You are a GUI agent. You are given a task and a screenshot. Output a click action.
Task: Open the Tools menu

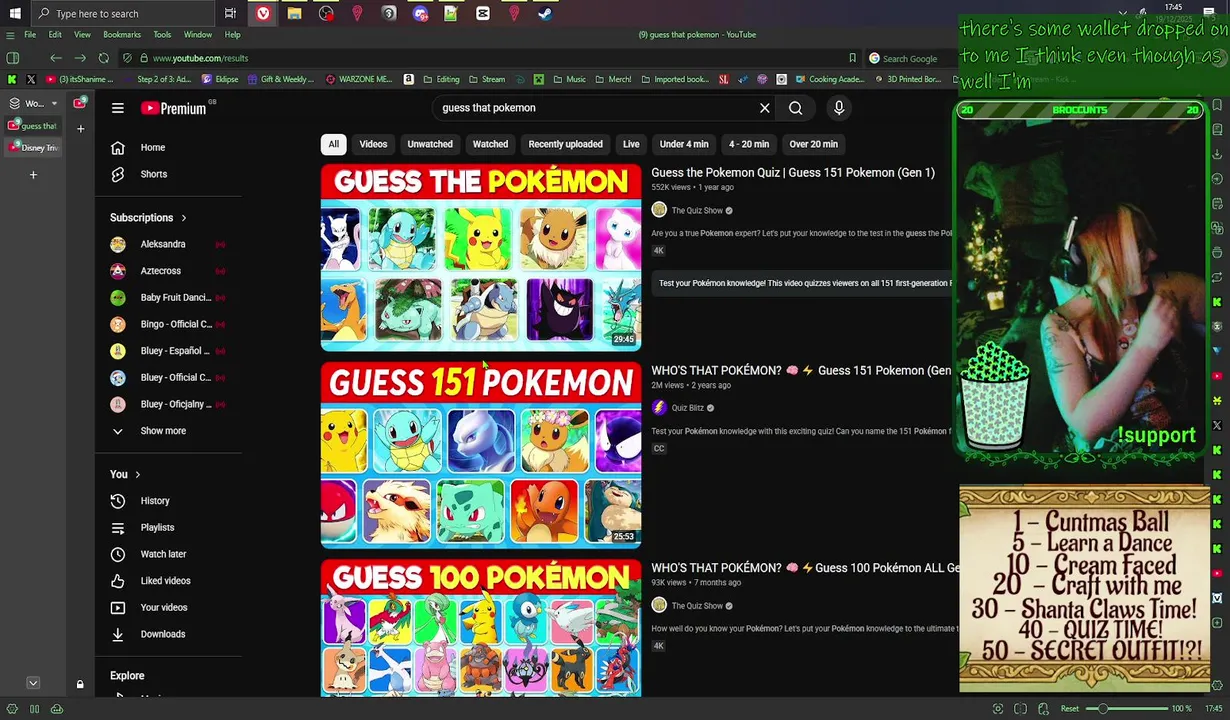coord(162,35)
